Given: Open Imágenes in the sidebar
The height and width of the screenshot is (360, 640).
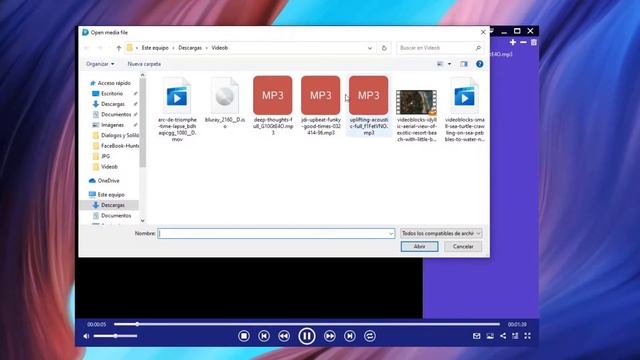Looking at the screenshot, I should 112,125.
